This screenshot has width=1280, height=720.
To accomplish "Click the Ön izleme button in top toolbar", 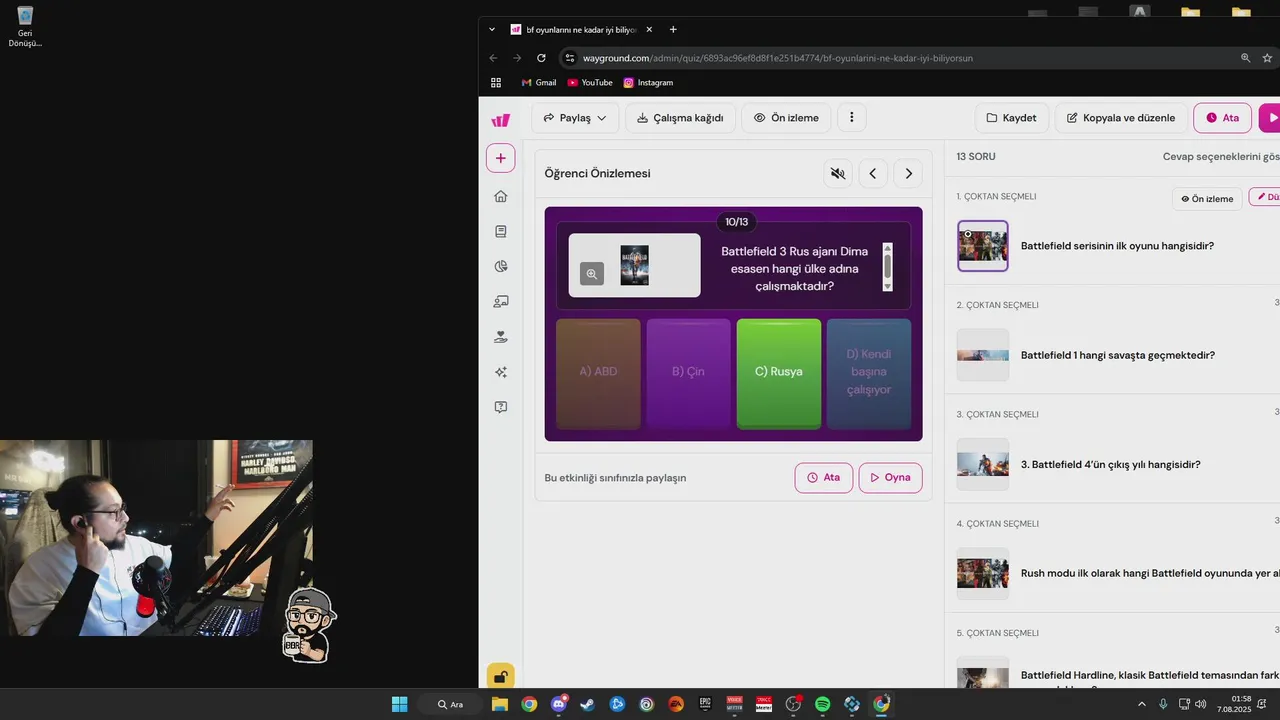I will point(786,118).
